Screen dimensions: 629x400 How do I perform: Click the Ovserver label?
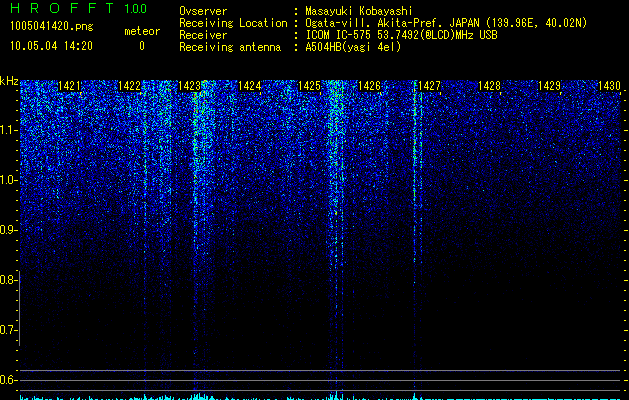click(203, 11)
